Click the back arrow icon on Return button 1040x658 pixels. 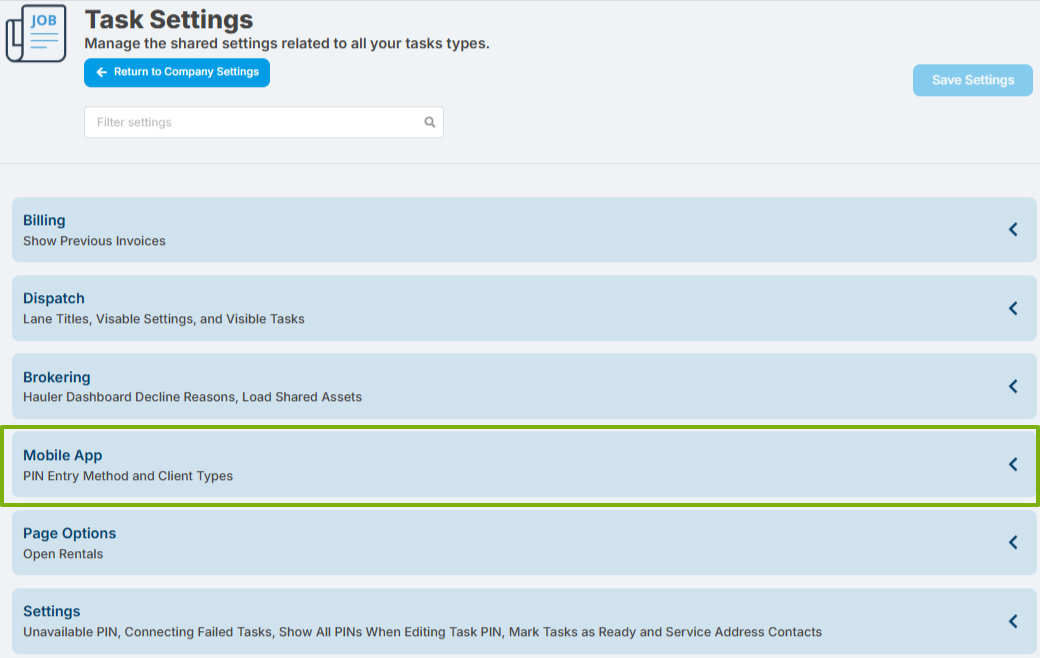click(x=101, y=72)
